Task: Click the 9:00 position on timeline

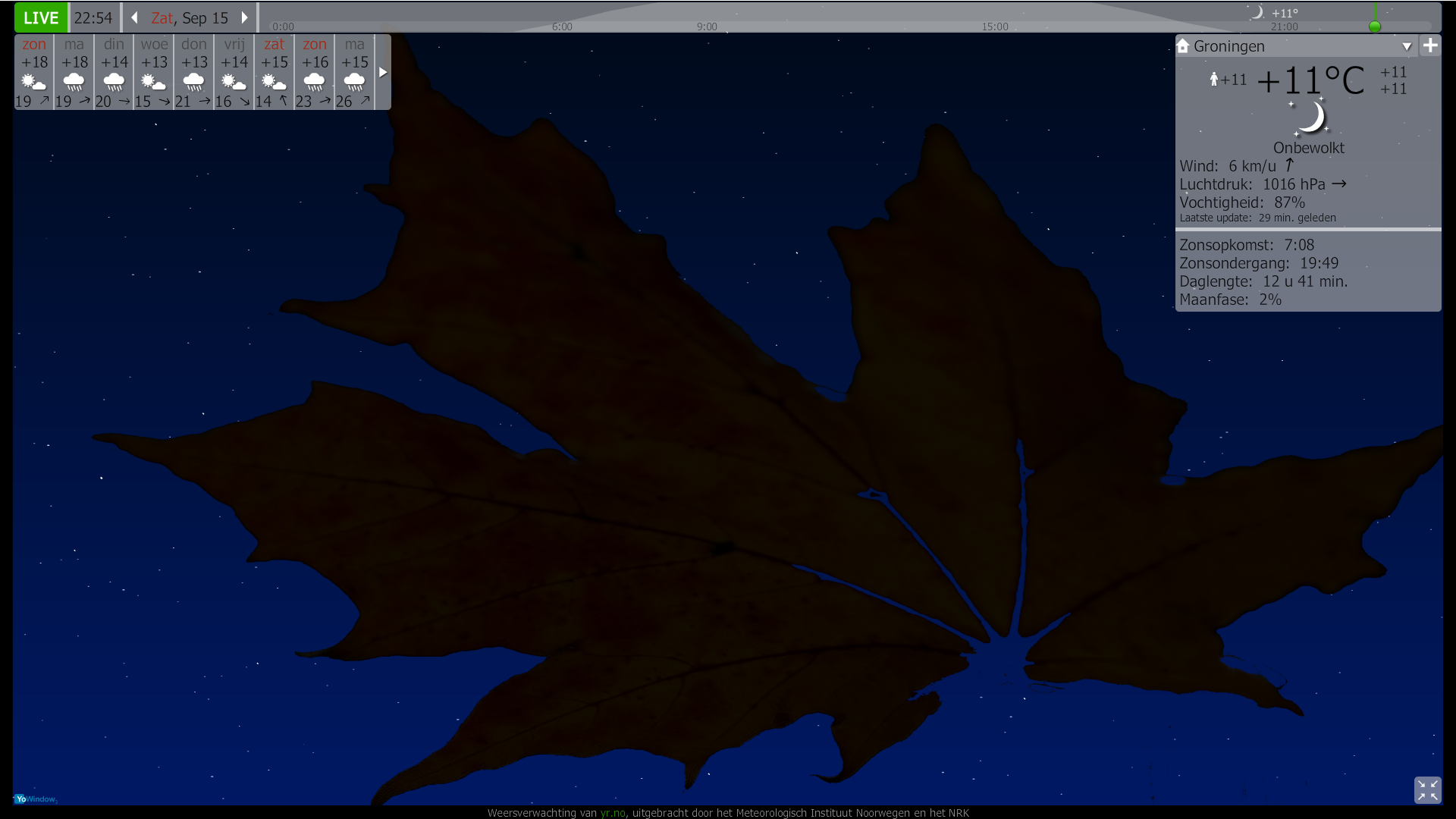Action: click(x=707, y=23)
